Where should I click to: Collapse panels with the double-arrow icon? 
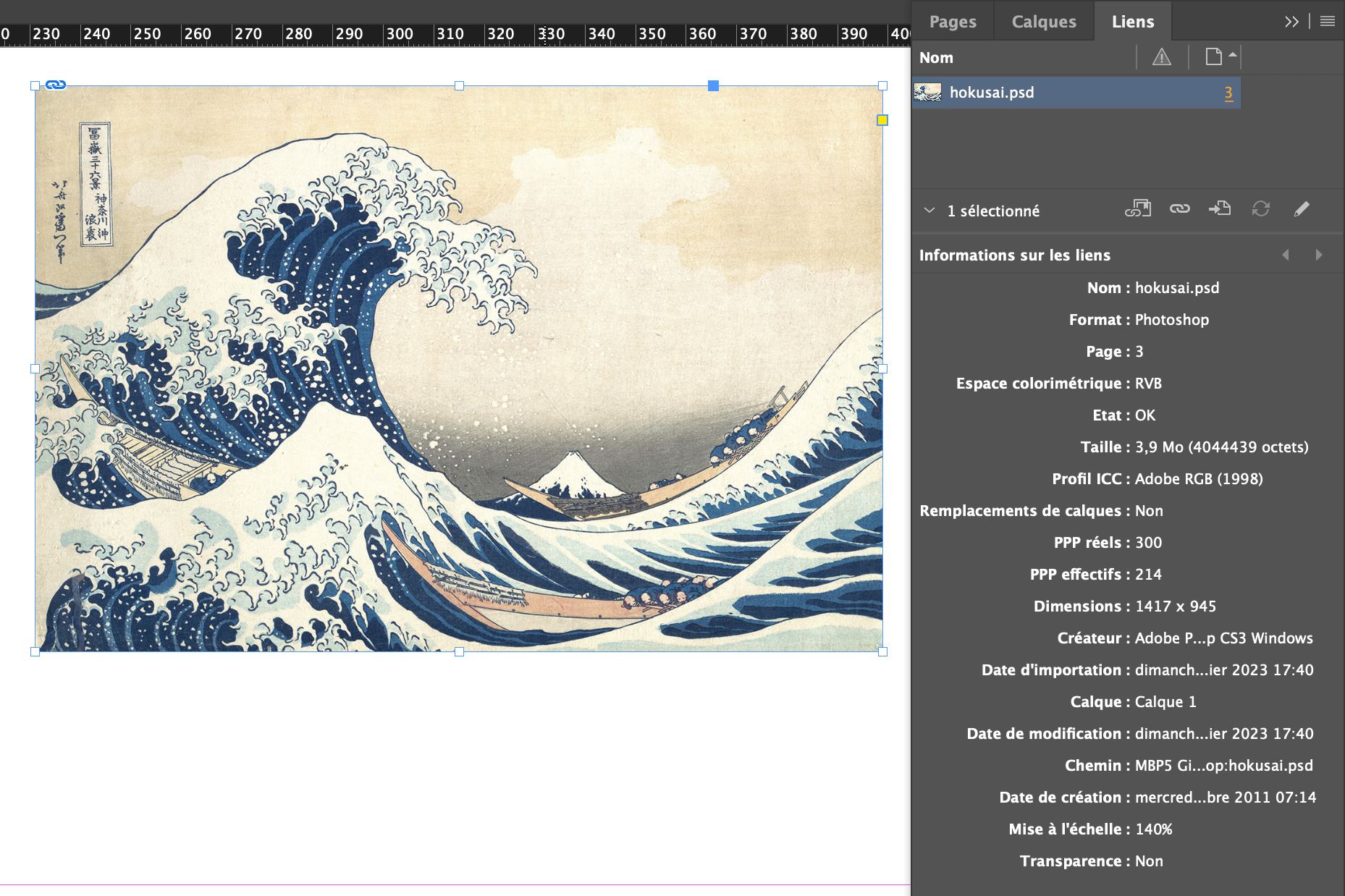tap(1291, 22)
